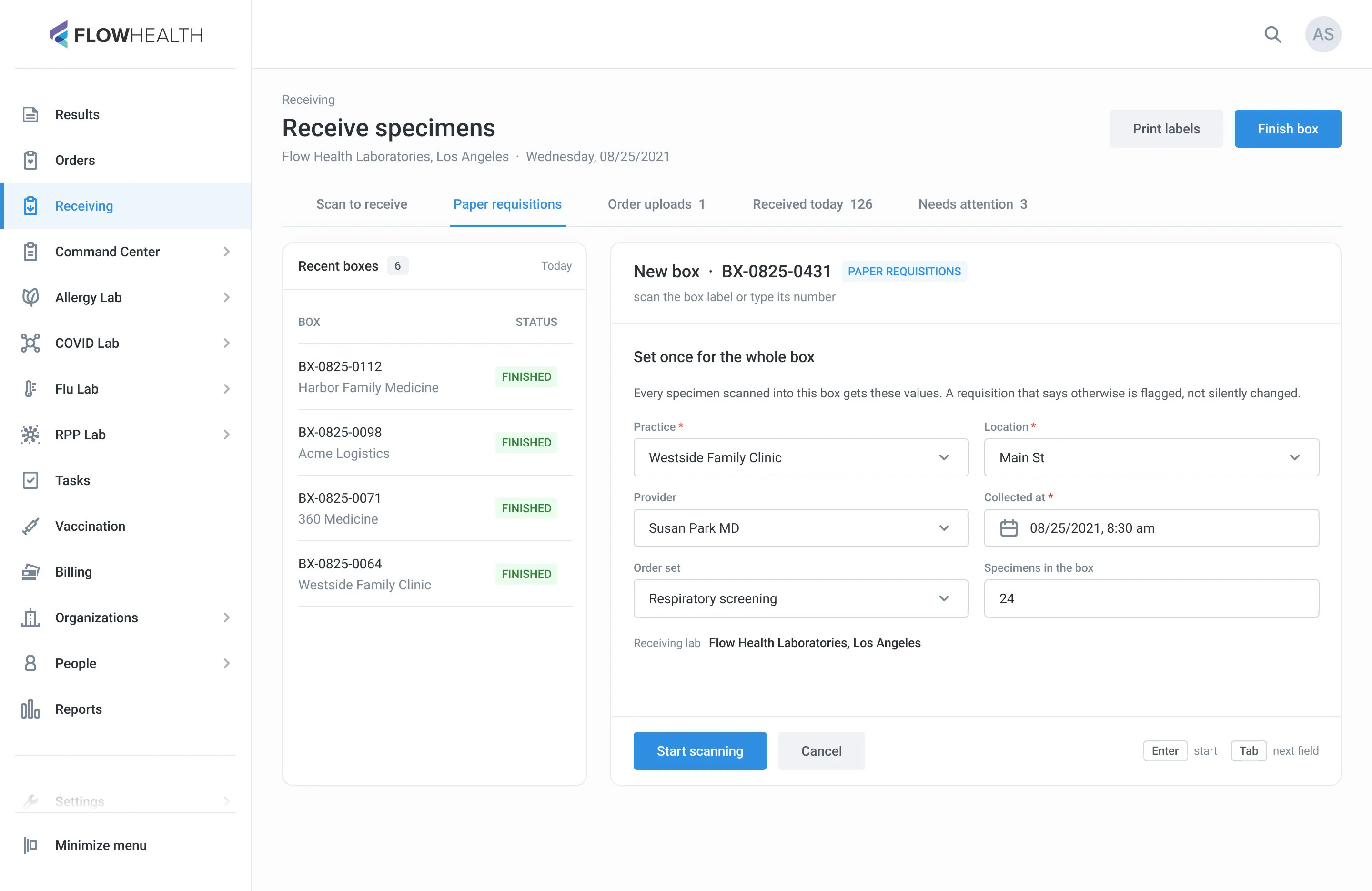1372x891 pixels.
Task: Click the Minimize menu icon
Action: pos(30,845)
